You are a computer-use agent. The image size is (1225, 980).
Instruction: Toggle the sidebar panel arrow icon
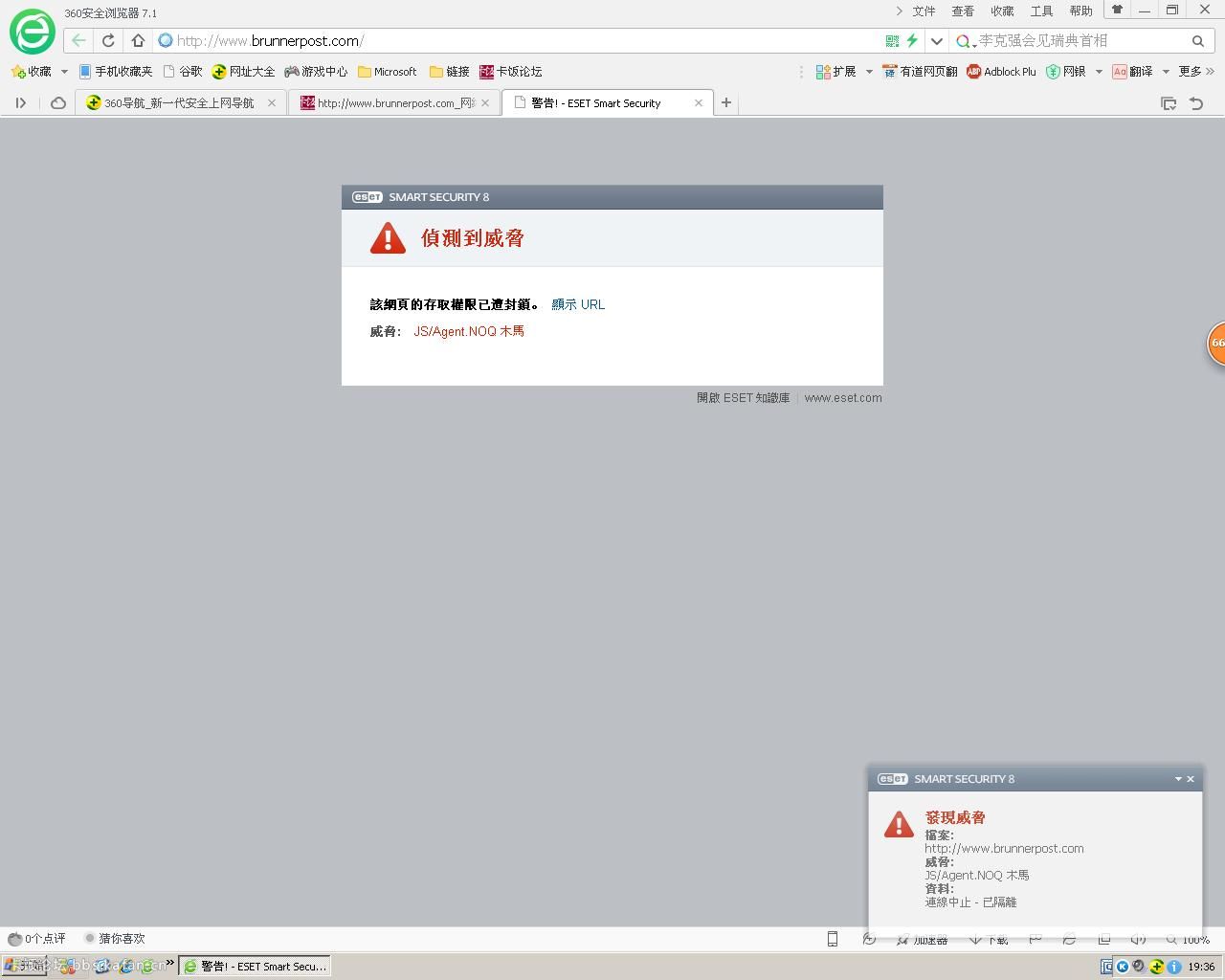coord(20,103)
